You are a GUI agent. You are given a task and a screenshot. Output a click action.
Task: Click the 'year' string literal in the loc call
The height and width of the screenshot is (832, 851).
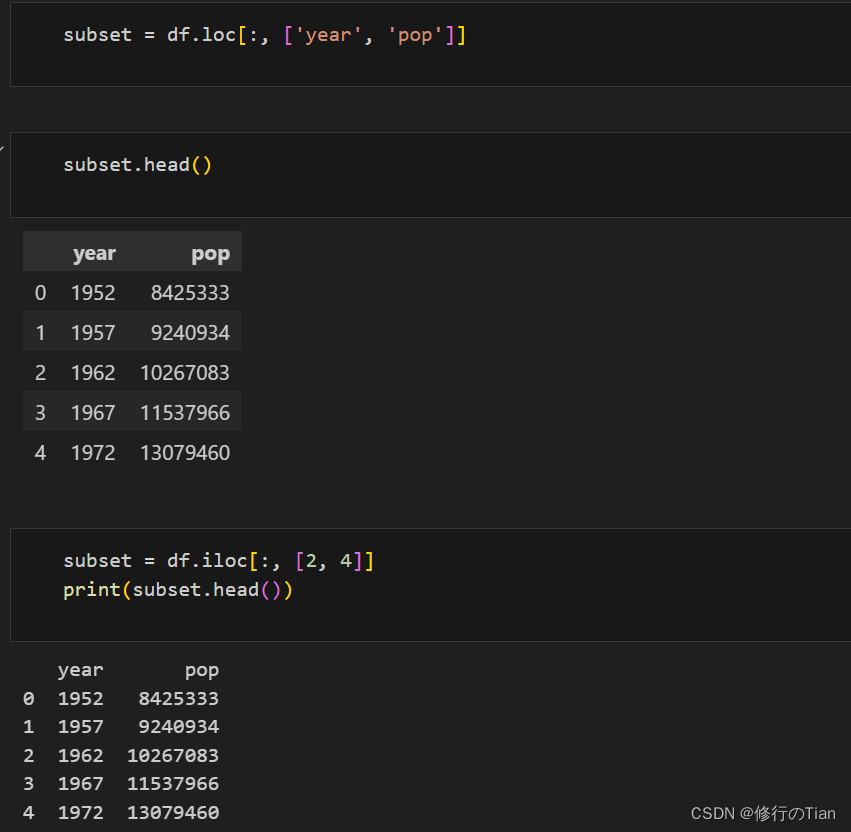click(x=329, y=35)
